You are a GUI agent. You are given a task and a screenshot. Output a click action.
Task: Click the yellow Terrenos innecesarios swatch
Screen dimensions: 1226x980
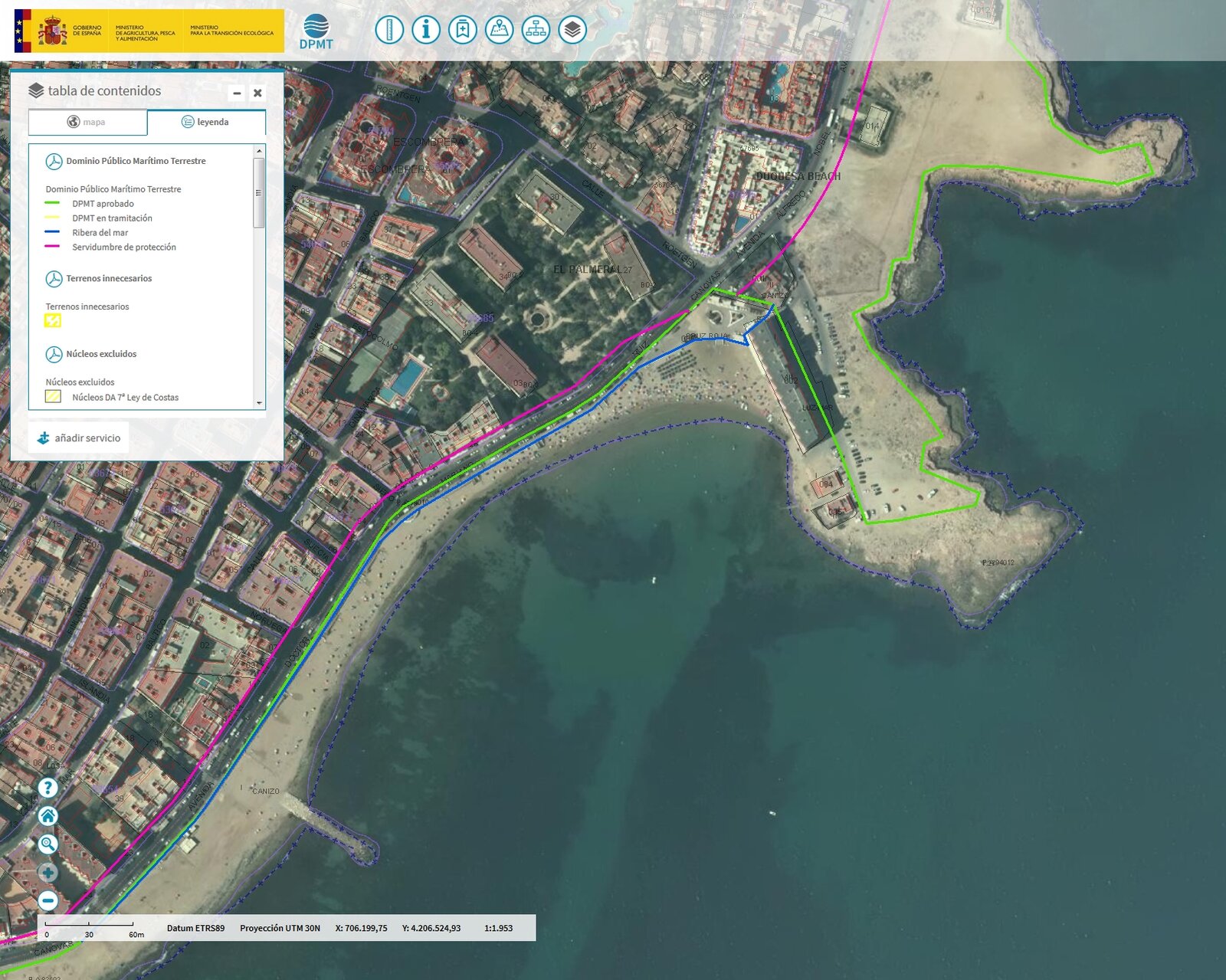tap(53, 321)
